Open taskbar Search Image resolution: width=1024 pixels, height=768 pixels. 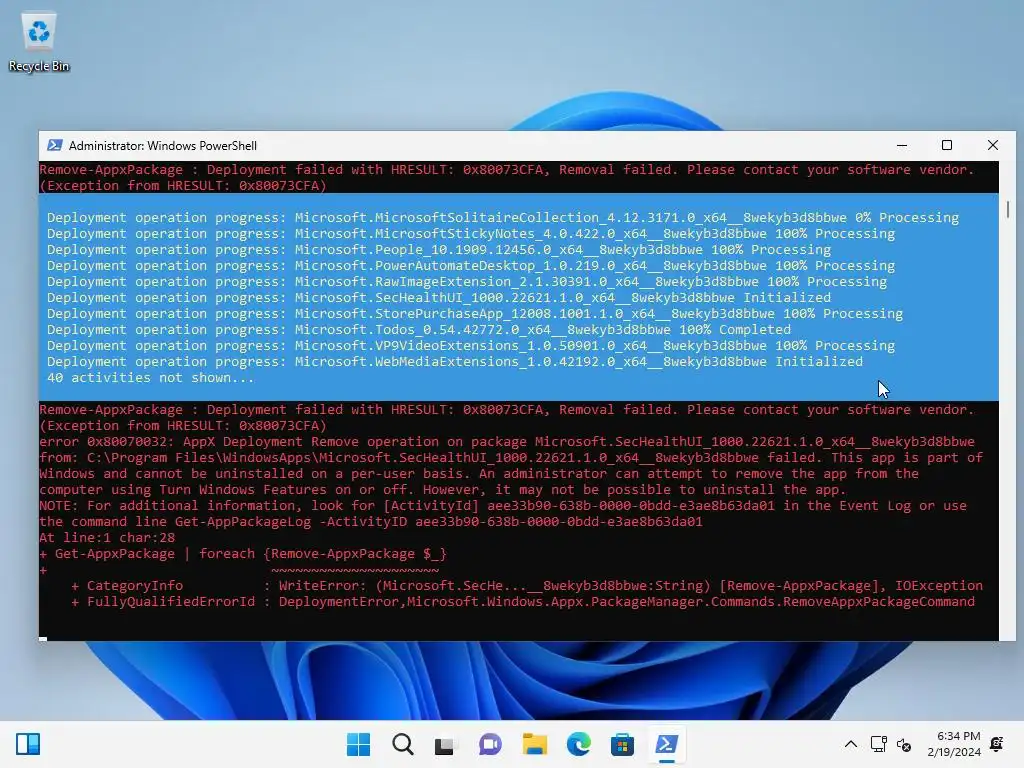(402, 744)
